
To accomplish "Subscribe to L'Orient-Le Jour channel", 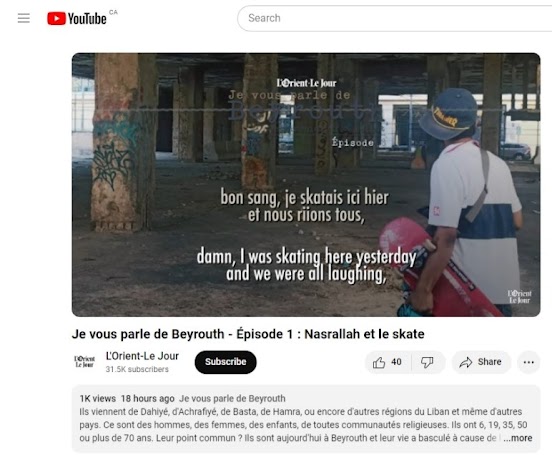I will (x=225, y=362).
